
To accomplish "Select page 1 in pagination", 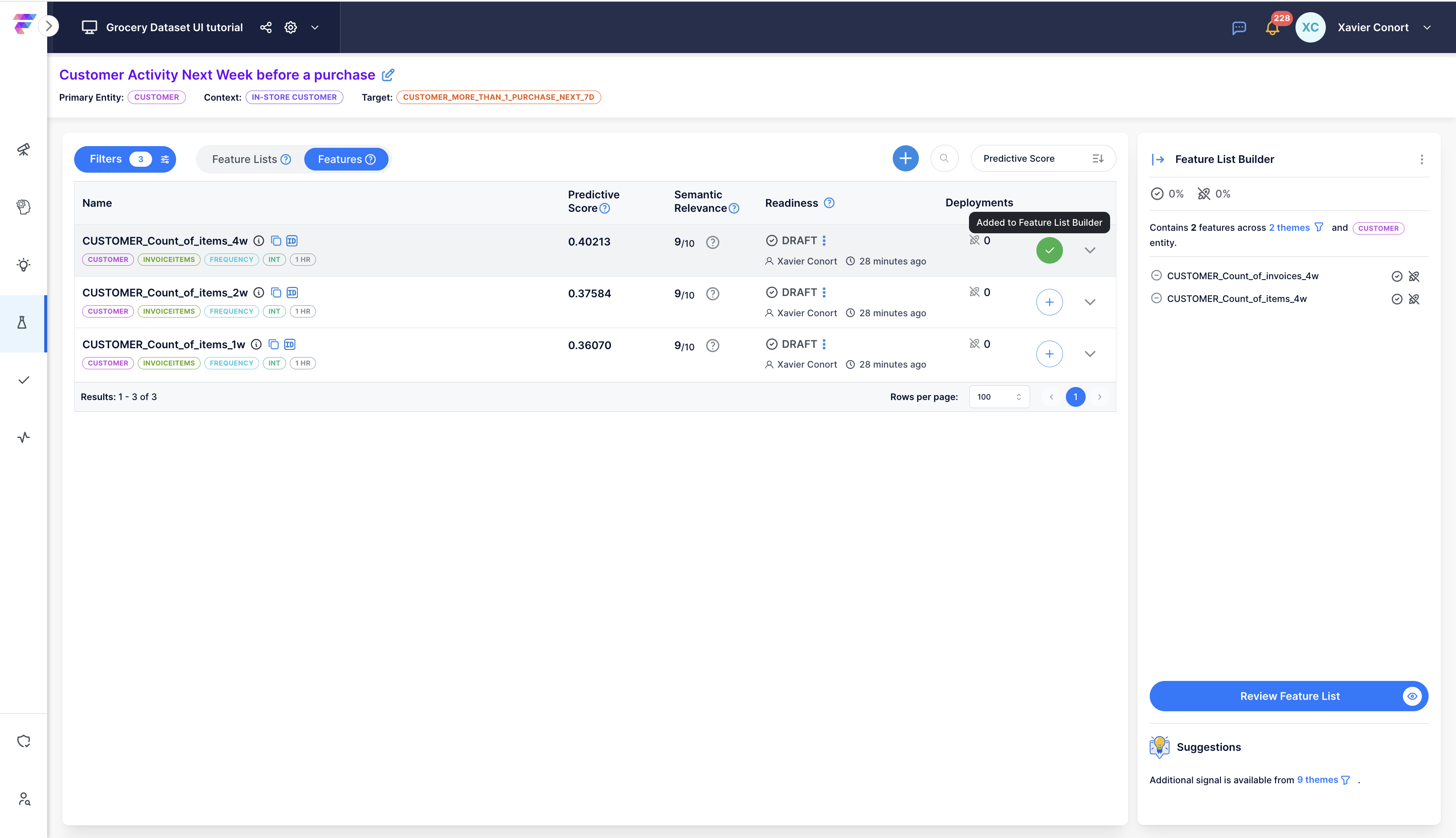I will click(x=1076, y=397).
